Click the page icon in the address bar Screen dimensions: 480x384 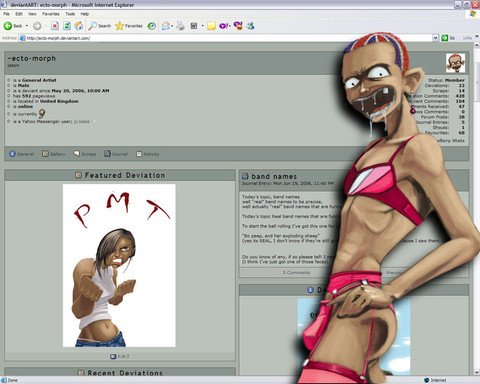[x=22, y=38]
